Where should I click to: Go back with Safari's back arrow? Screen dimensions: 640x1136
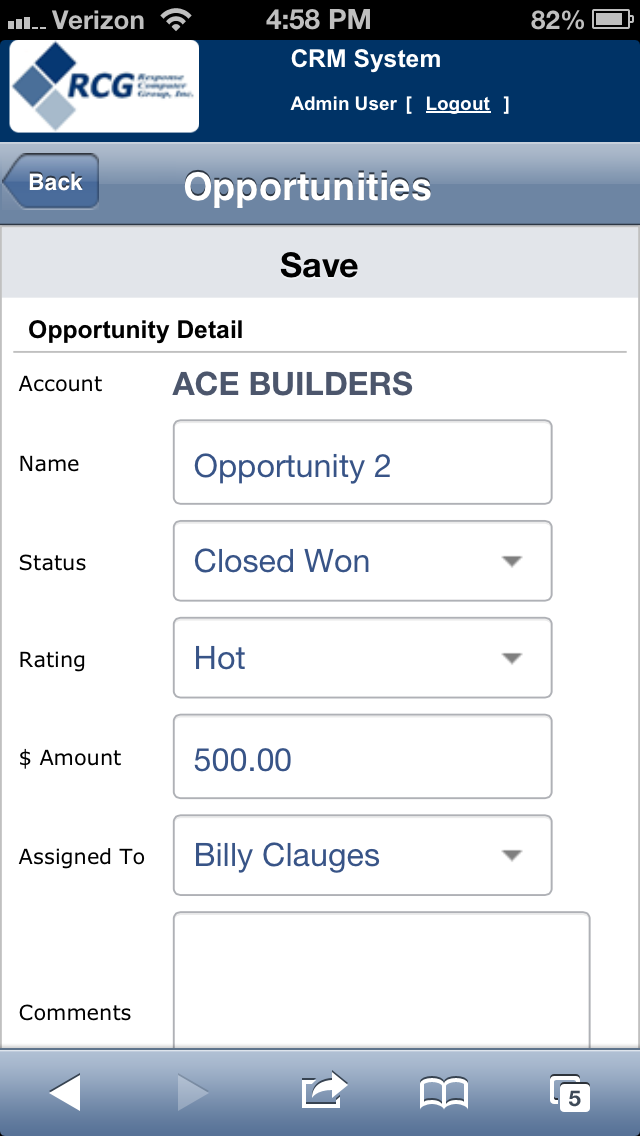(x=65, y=1093)
